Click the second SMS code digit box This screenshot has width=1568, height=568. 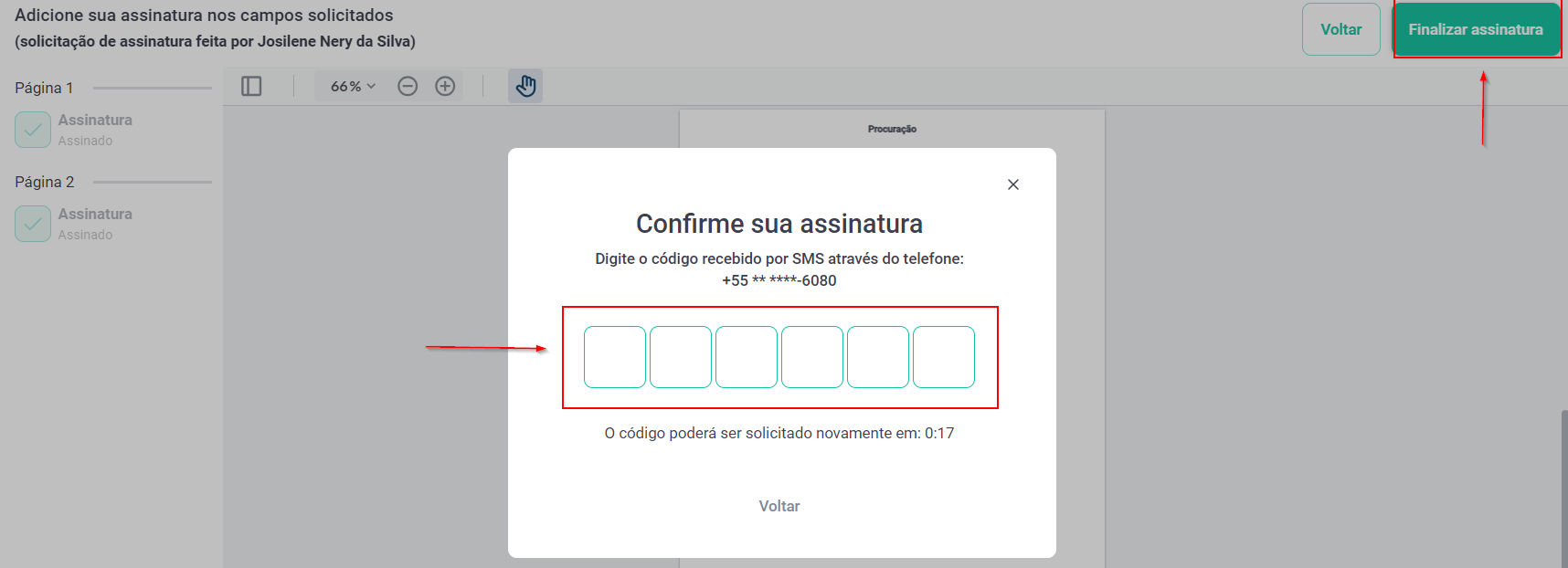click(x=681, y=357)
